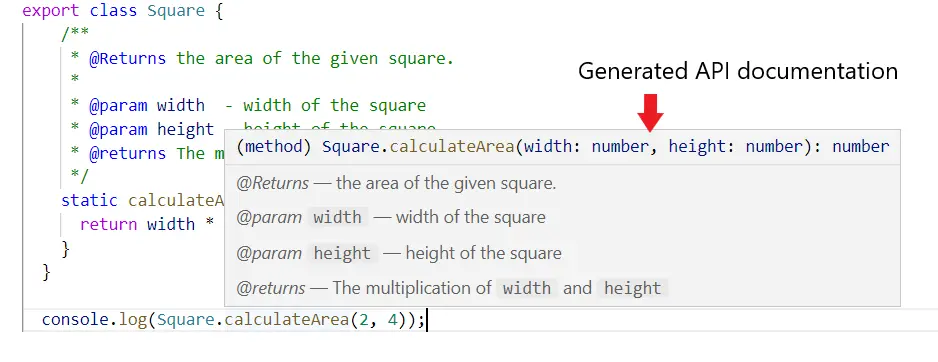Click the red arrow pointing at the tooltip
Image resolution: width=938 pixels, height=362 pixels.
(x=650, y=112)
